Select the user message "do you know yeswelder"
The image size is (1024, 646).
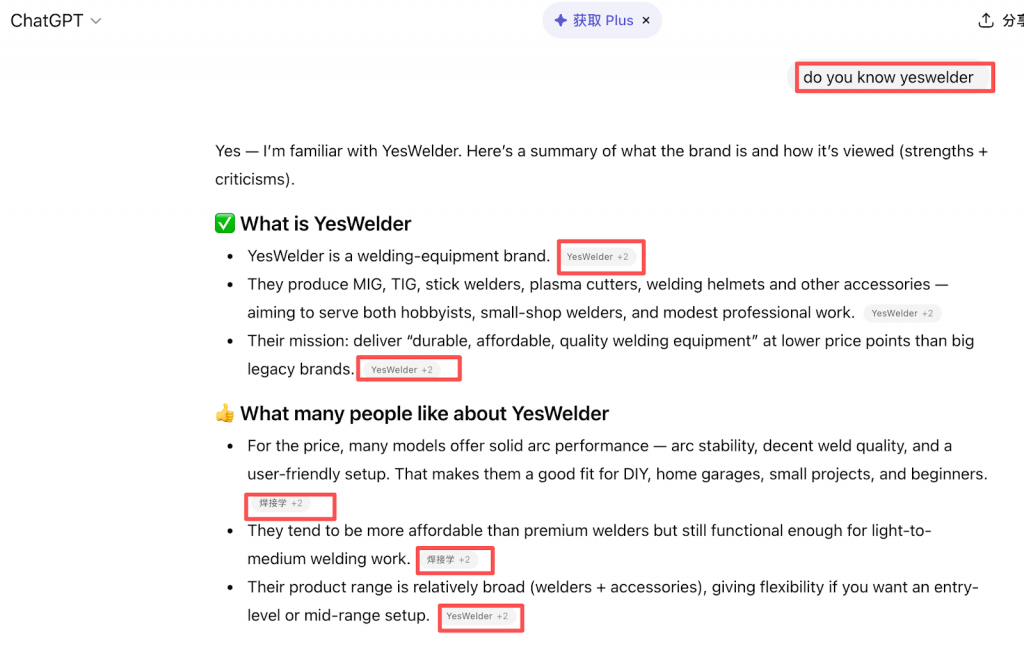[x=888, y=77]
